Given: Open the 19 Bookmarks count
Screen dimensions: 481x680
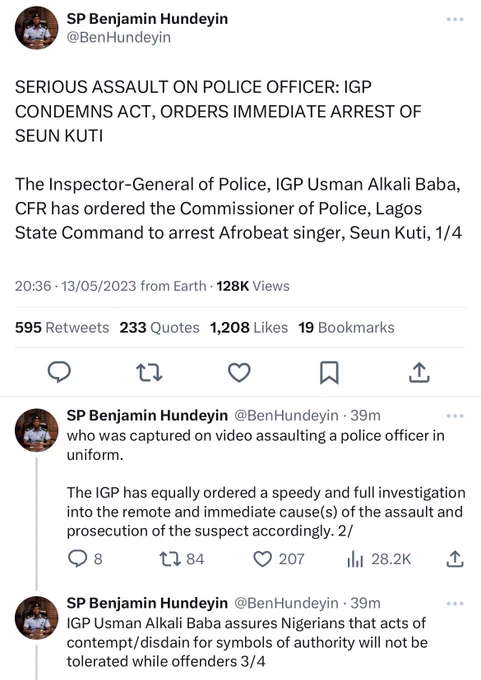Looking at the screenshot, I should pyautogui.click(x=347, y=327).
